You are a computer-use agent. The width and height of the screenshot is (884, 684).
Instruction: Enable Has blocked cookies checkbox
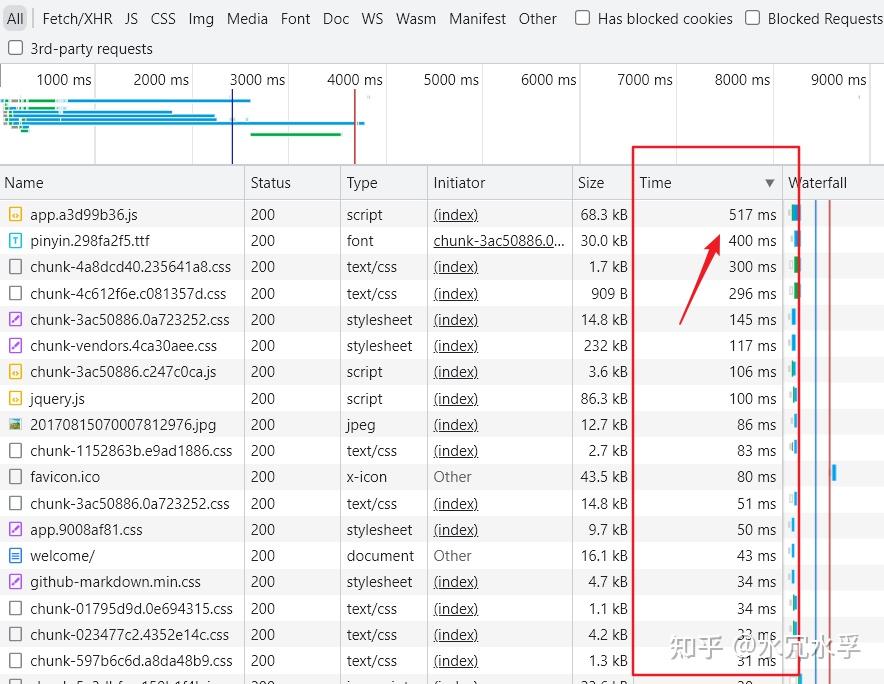[582, 18]
